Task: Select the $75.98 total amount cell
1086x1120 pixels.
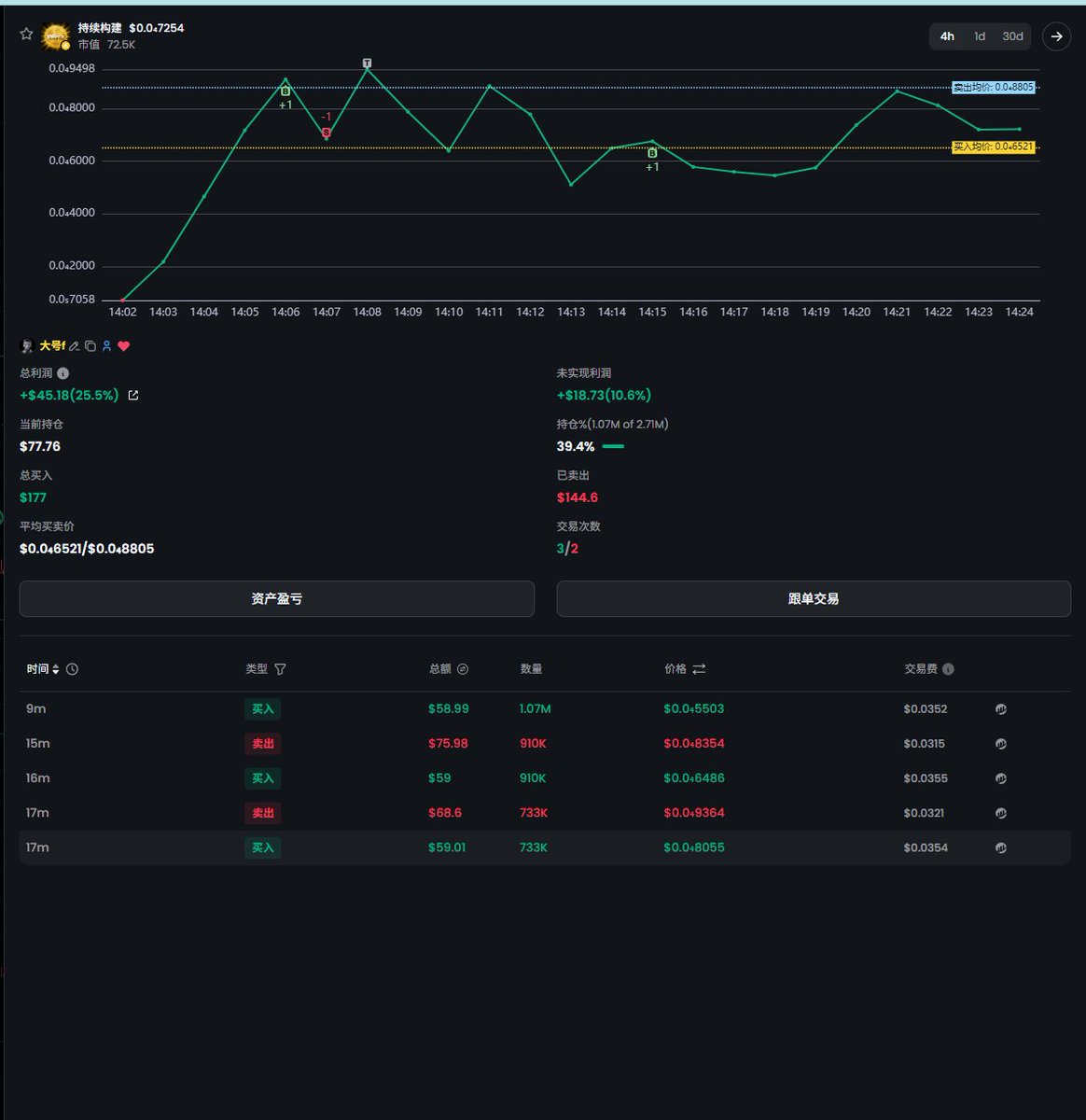Action: 448,744
